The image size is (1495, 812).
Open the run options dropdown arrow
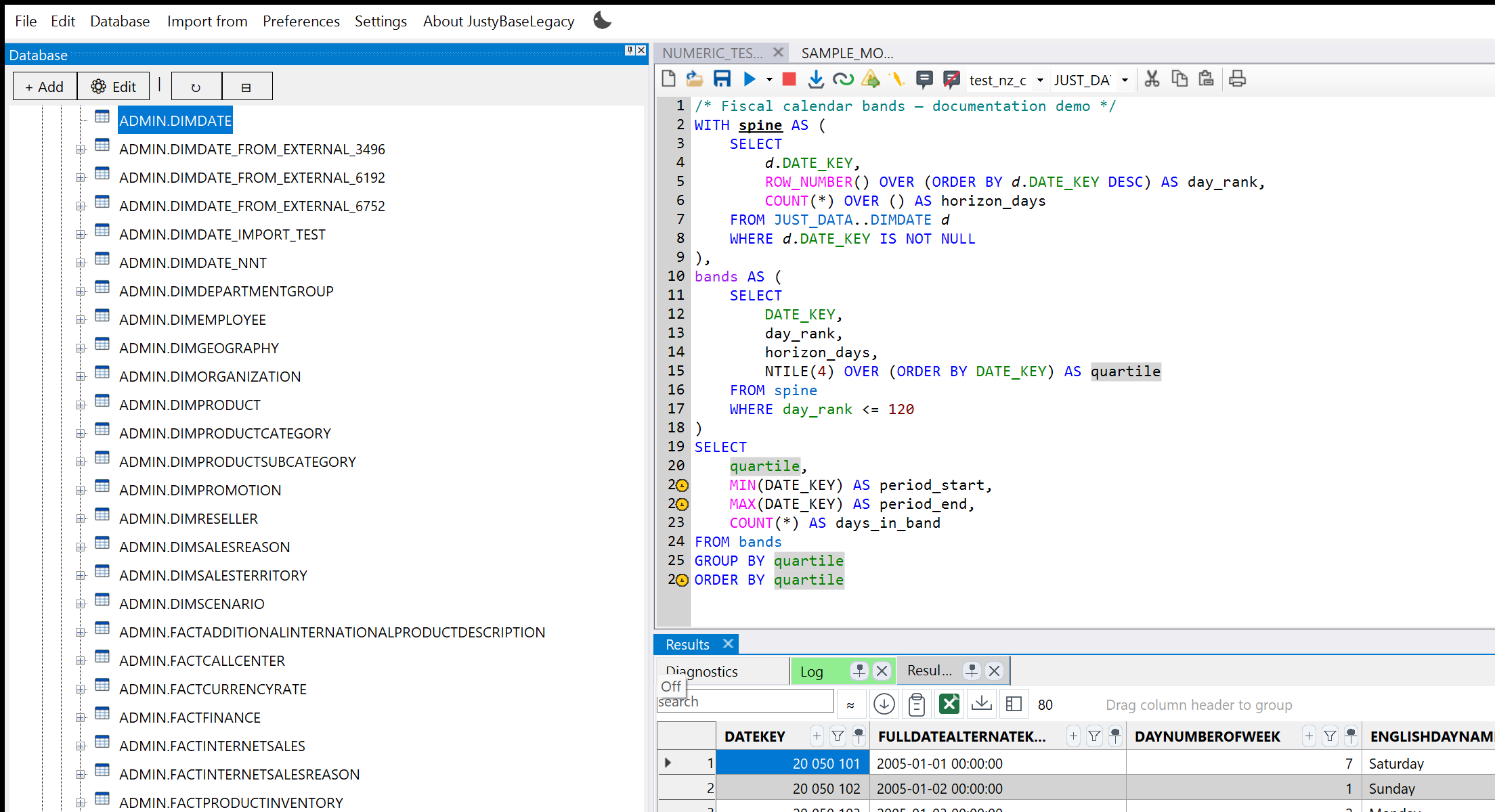point(769,80)
